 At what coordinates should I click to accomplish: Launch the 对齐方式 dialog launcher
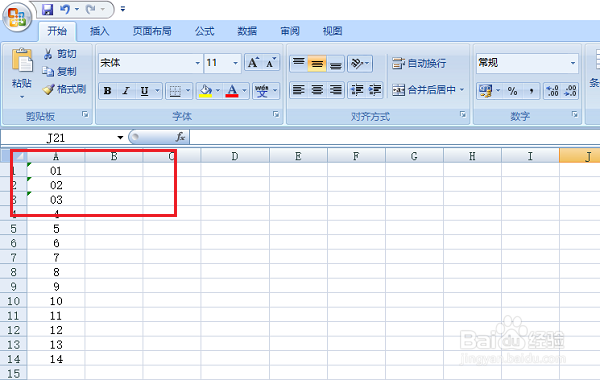tap(463, 114)
